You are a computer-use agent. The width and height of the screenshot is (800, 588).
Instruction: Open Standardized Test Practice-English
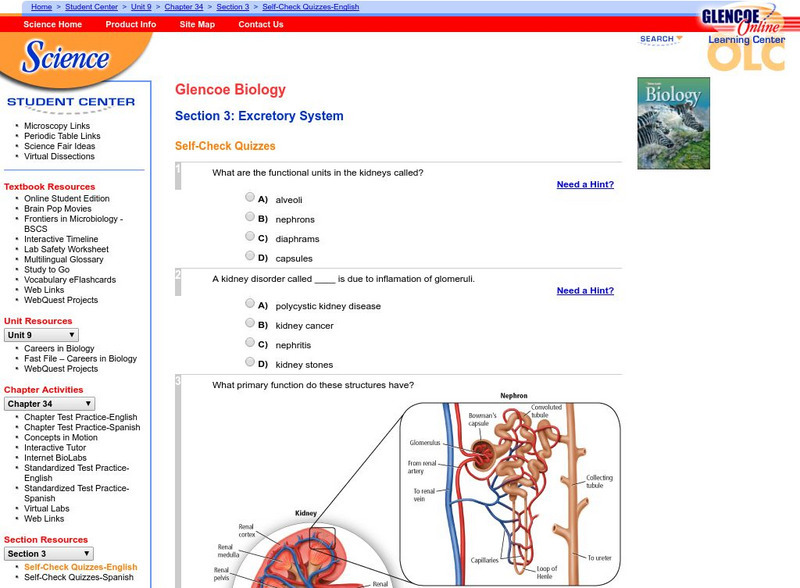77,473
